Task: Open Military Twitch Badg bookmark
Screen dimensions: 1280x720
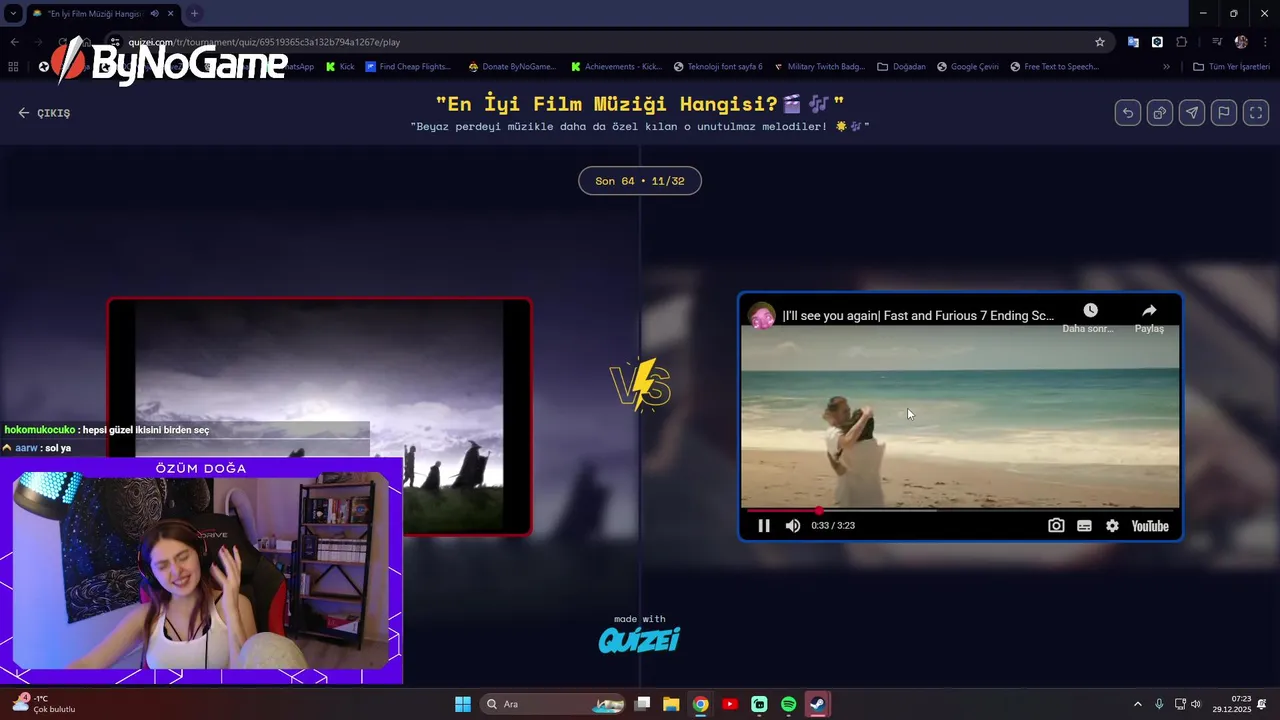Action: [820, 67]
